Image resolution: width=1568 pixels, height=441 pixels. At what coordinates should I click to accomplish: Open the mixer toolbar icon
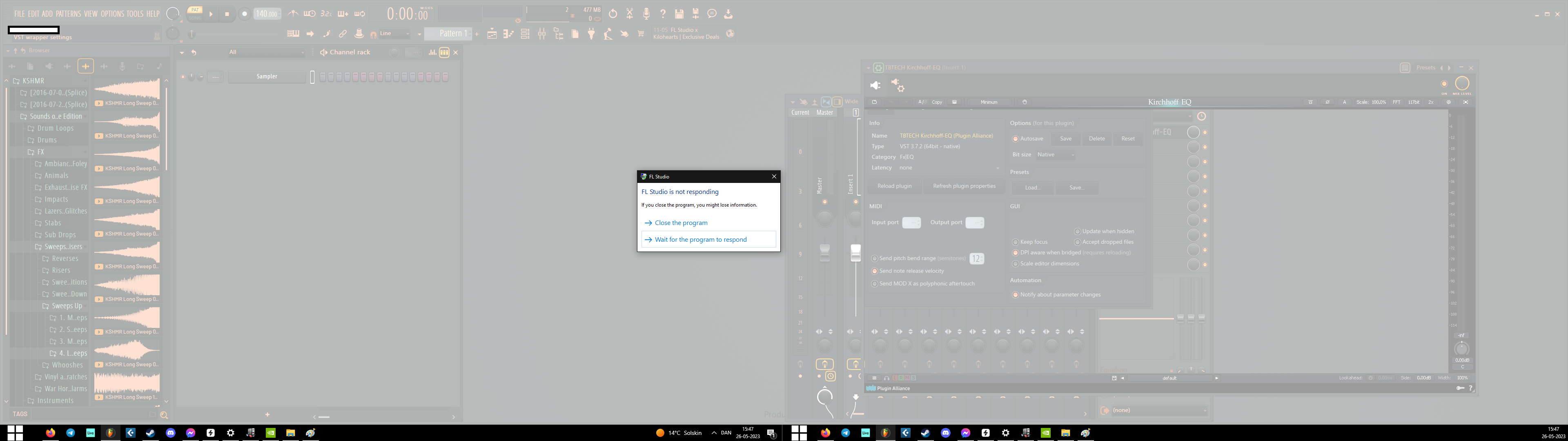pos(542,33)
